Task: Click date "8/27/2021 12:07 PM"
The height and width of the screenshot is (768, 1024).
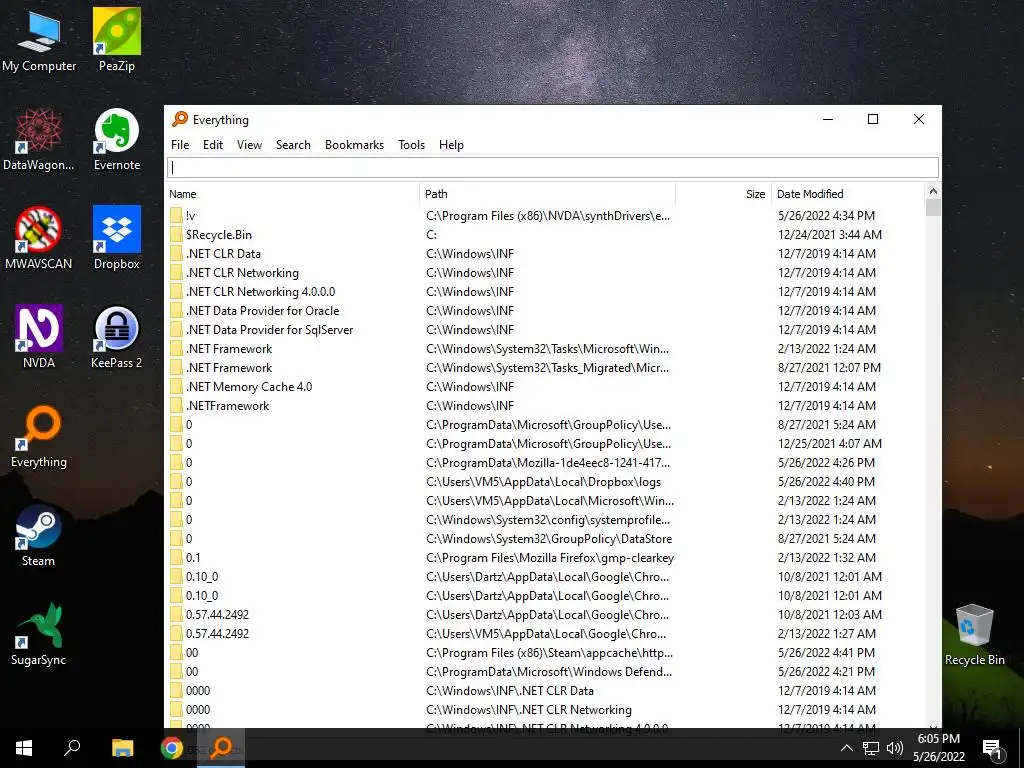Action: [829, 368]
